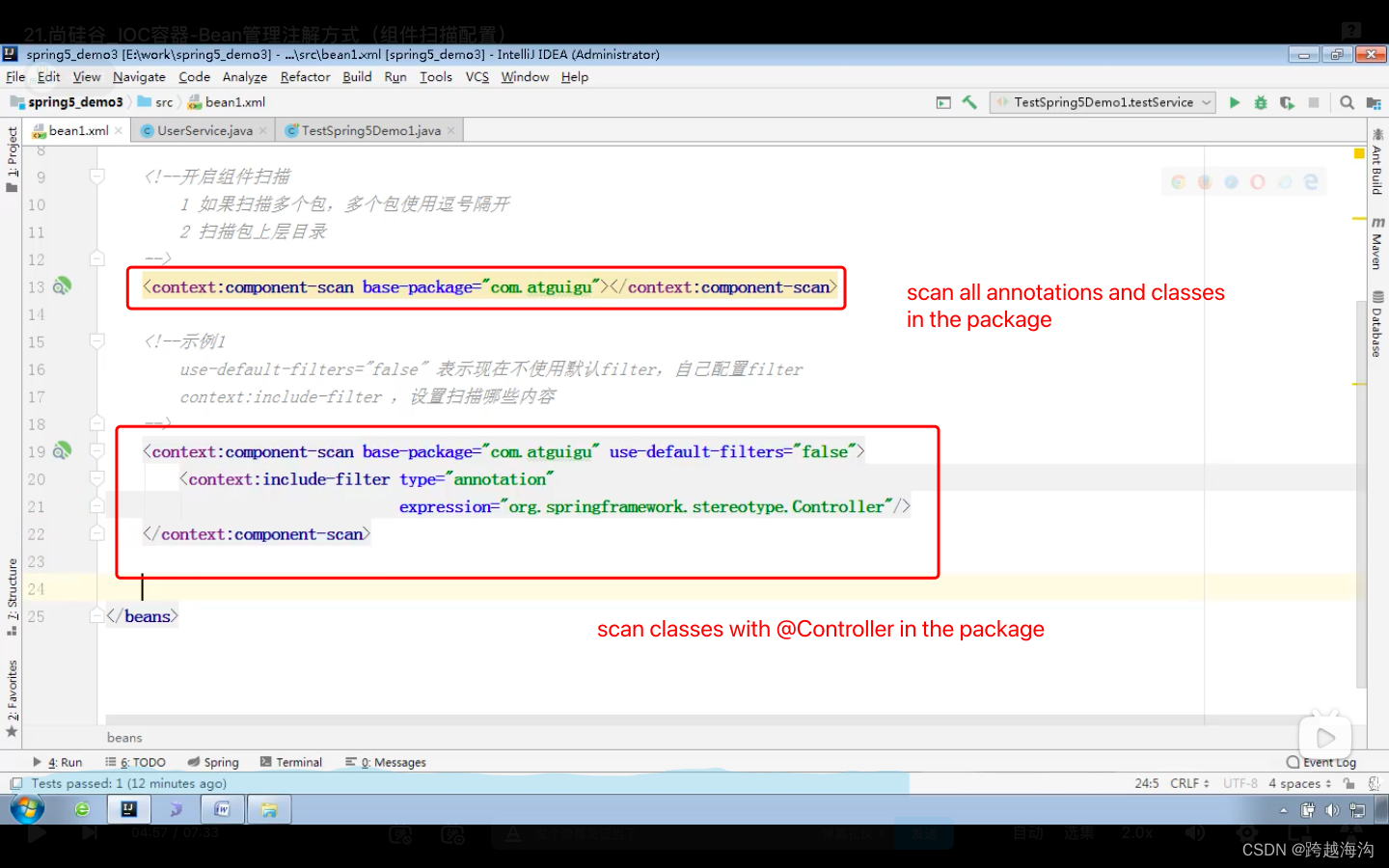
Task: Open the UTF-8 encoding dropdown
Action: pos(1240,784)
